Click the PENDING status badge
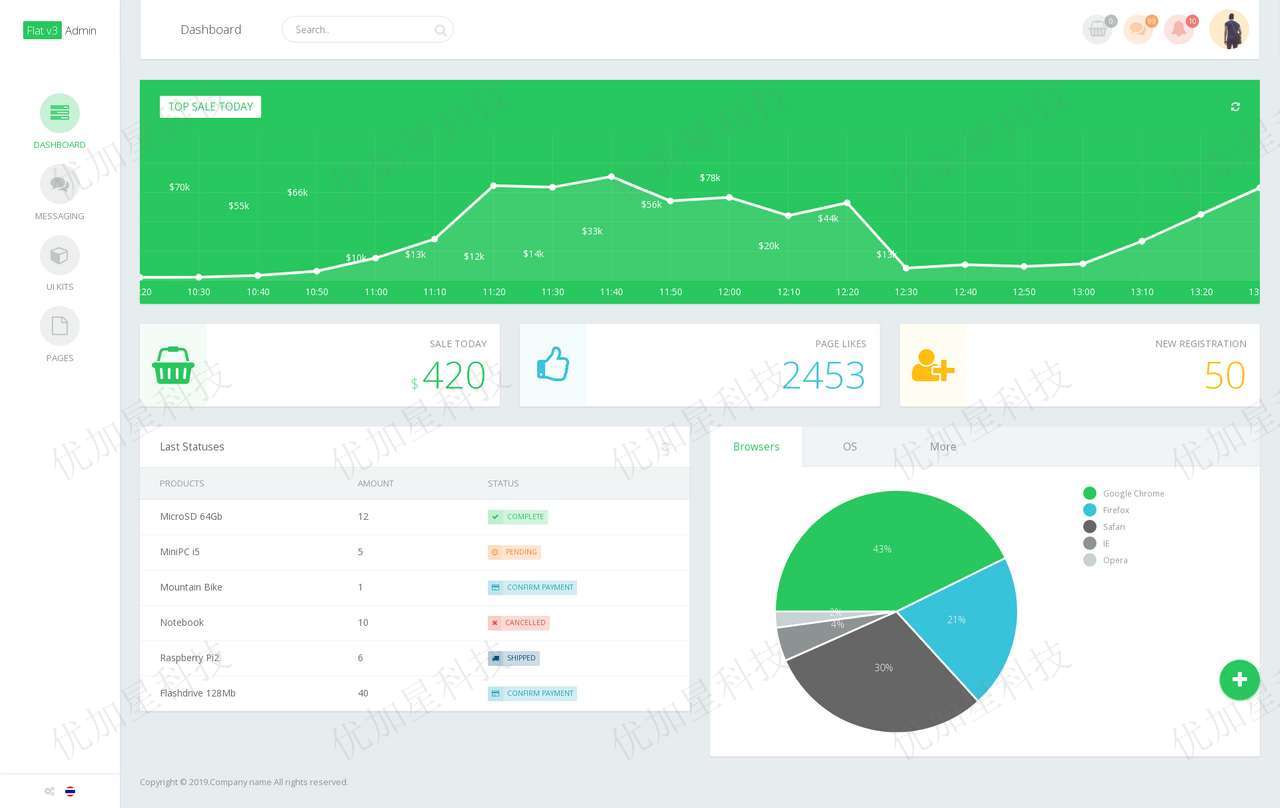The image size is (1280, 808). 514,552
